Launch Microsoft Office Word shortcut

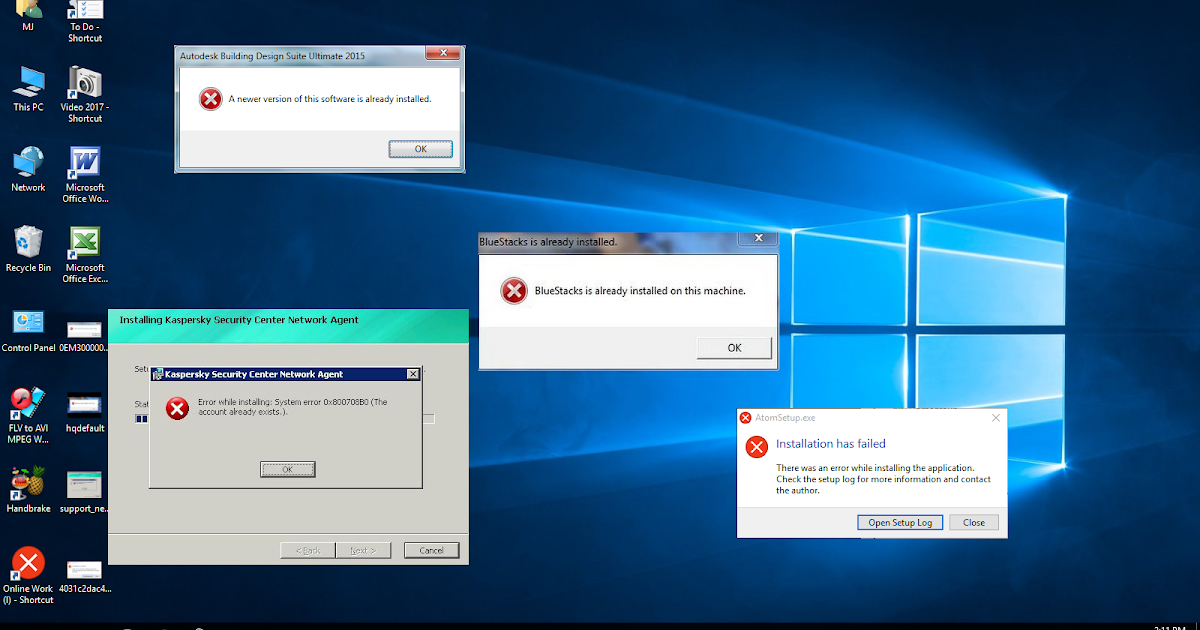(x=85, y=175)
